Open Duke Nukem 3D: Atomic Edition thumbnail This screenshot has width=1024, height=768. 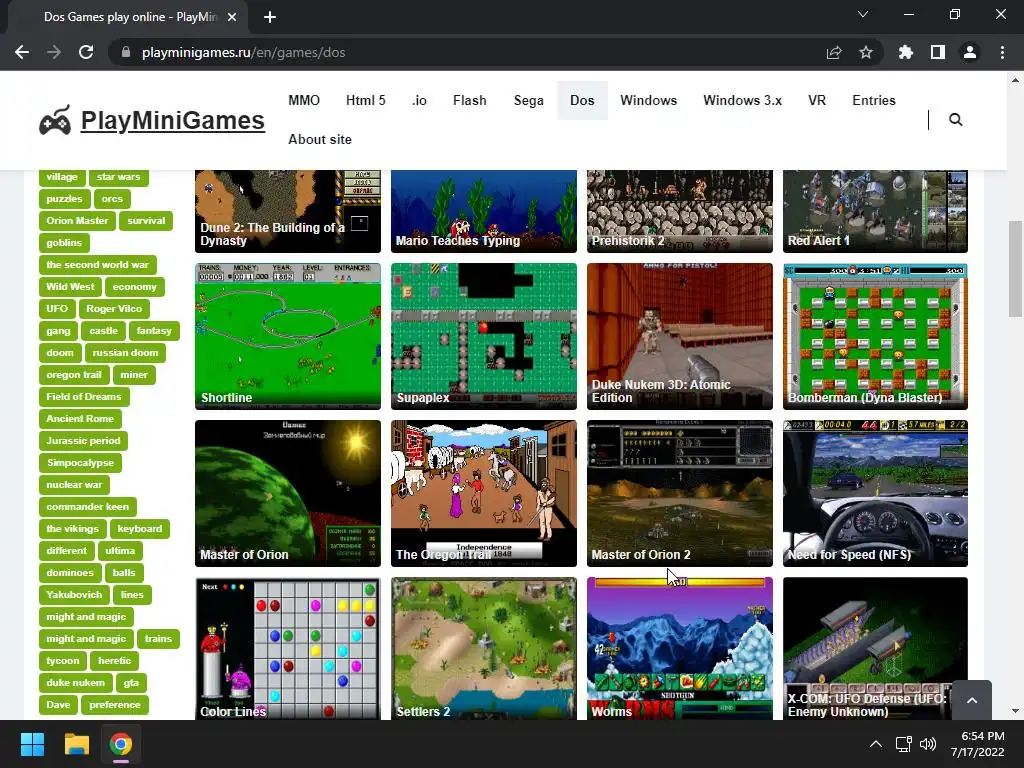point(679,336)
